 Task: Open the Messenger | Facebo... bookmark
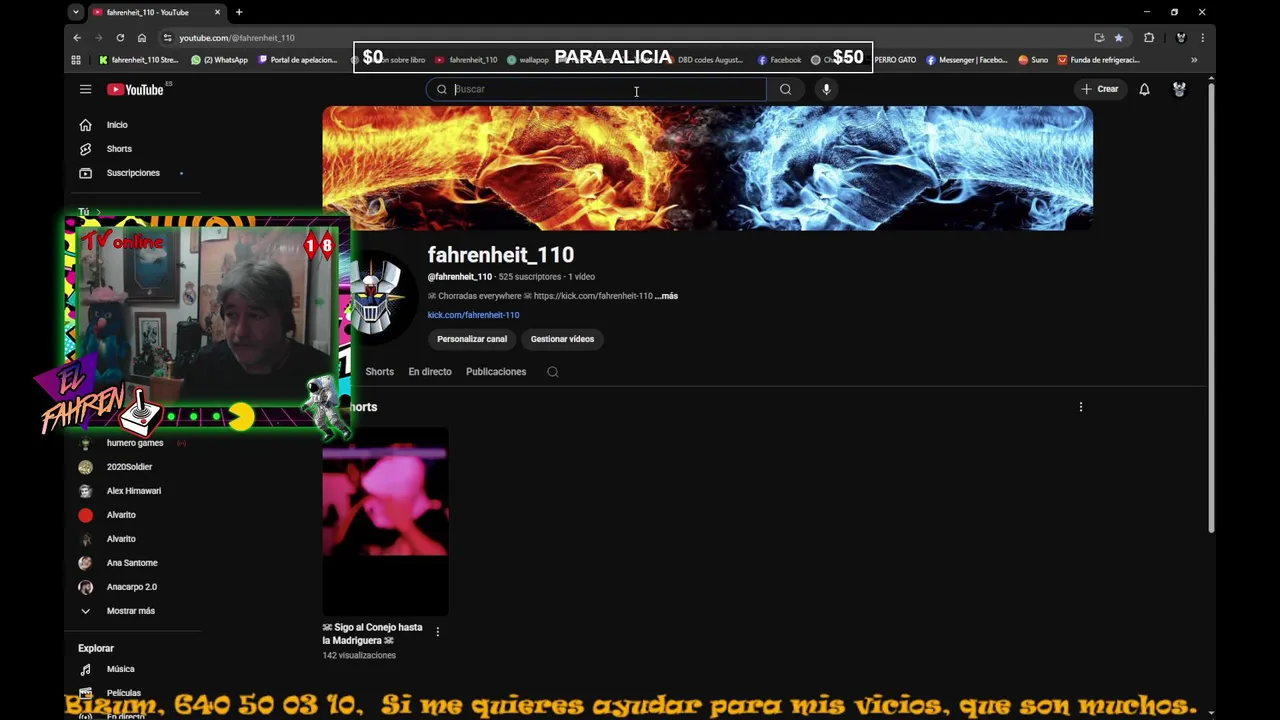coord(966,60)
